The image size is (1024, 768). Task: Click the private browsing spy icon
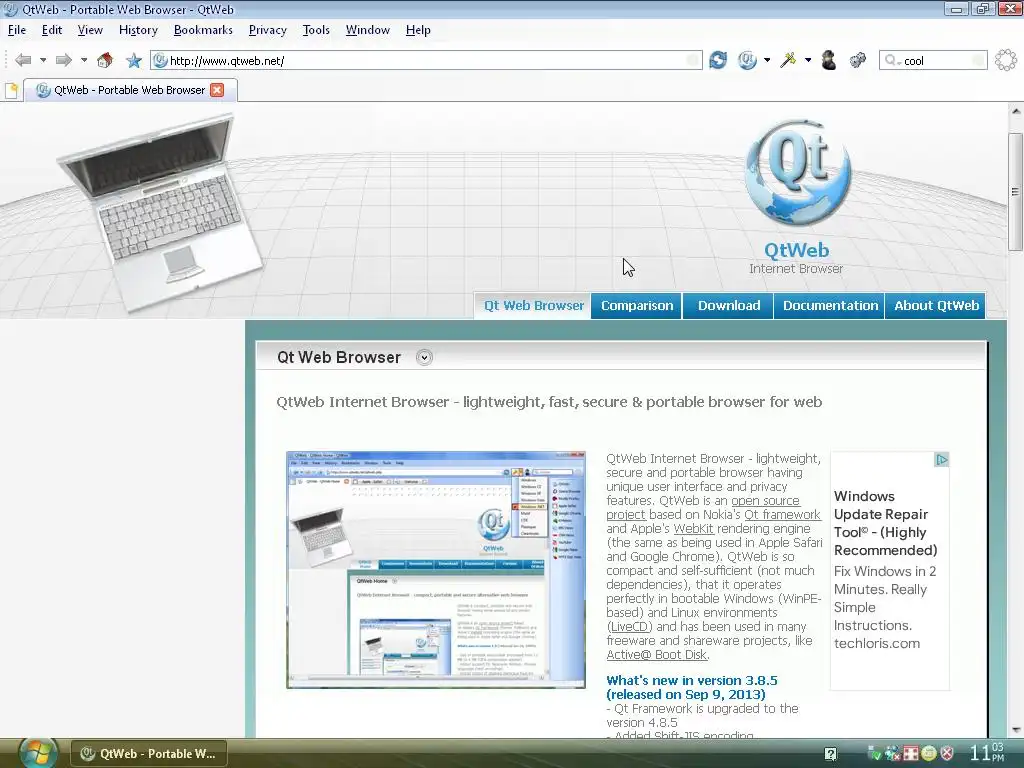[829, 60]
